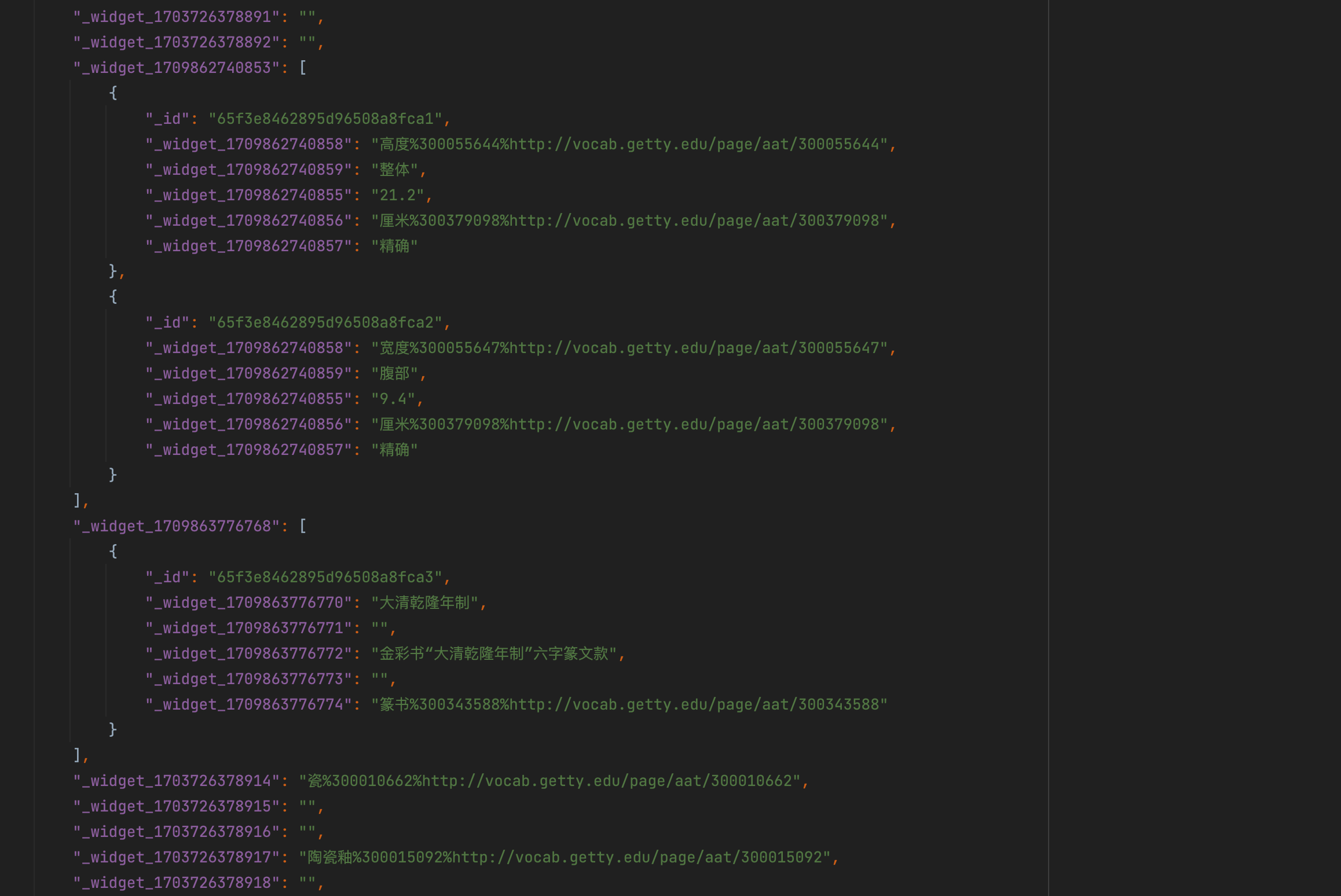
Task: Click the id value ending in fca2
Action: [325, 322]
